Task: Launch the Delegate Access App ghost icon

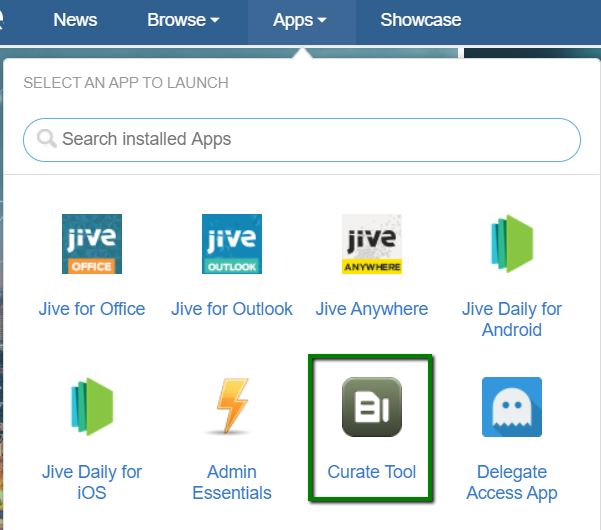Action: 512,407
